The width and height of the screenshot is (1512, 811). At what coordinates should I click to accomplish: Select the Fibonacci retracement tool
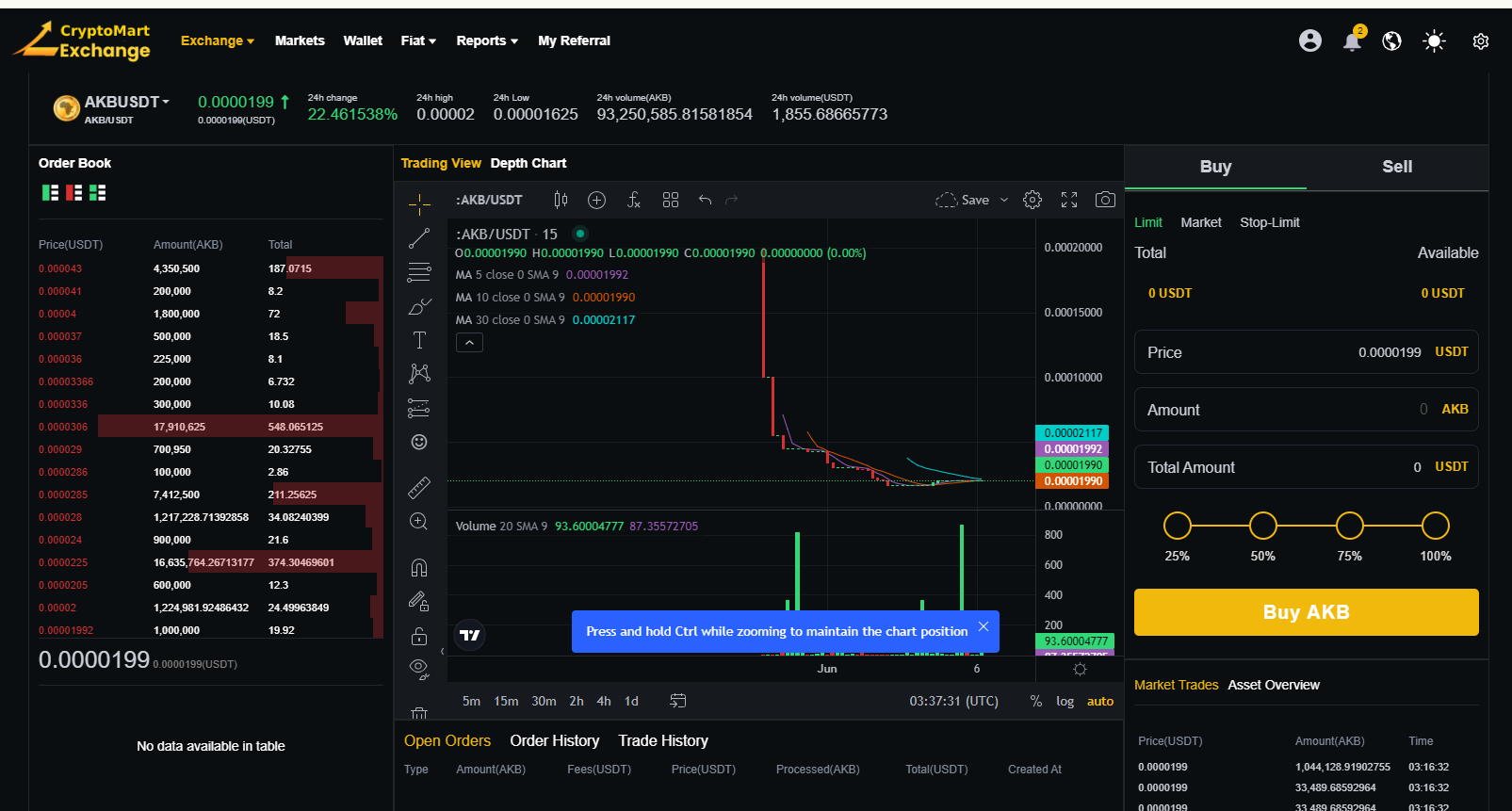click(419, 272)
